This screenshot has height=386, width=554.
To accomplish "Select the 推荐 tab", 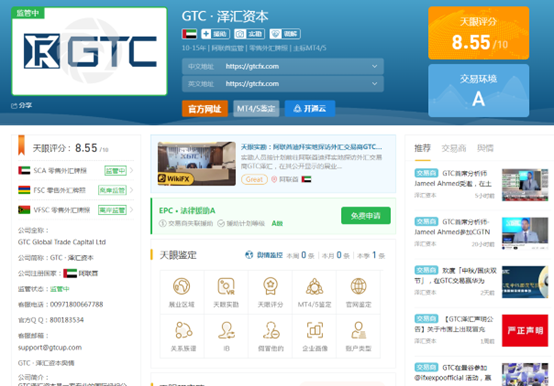I will pyautogui.click(x=422, y=148).
